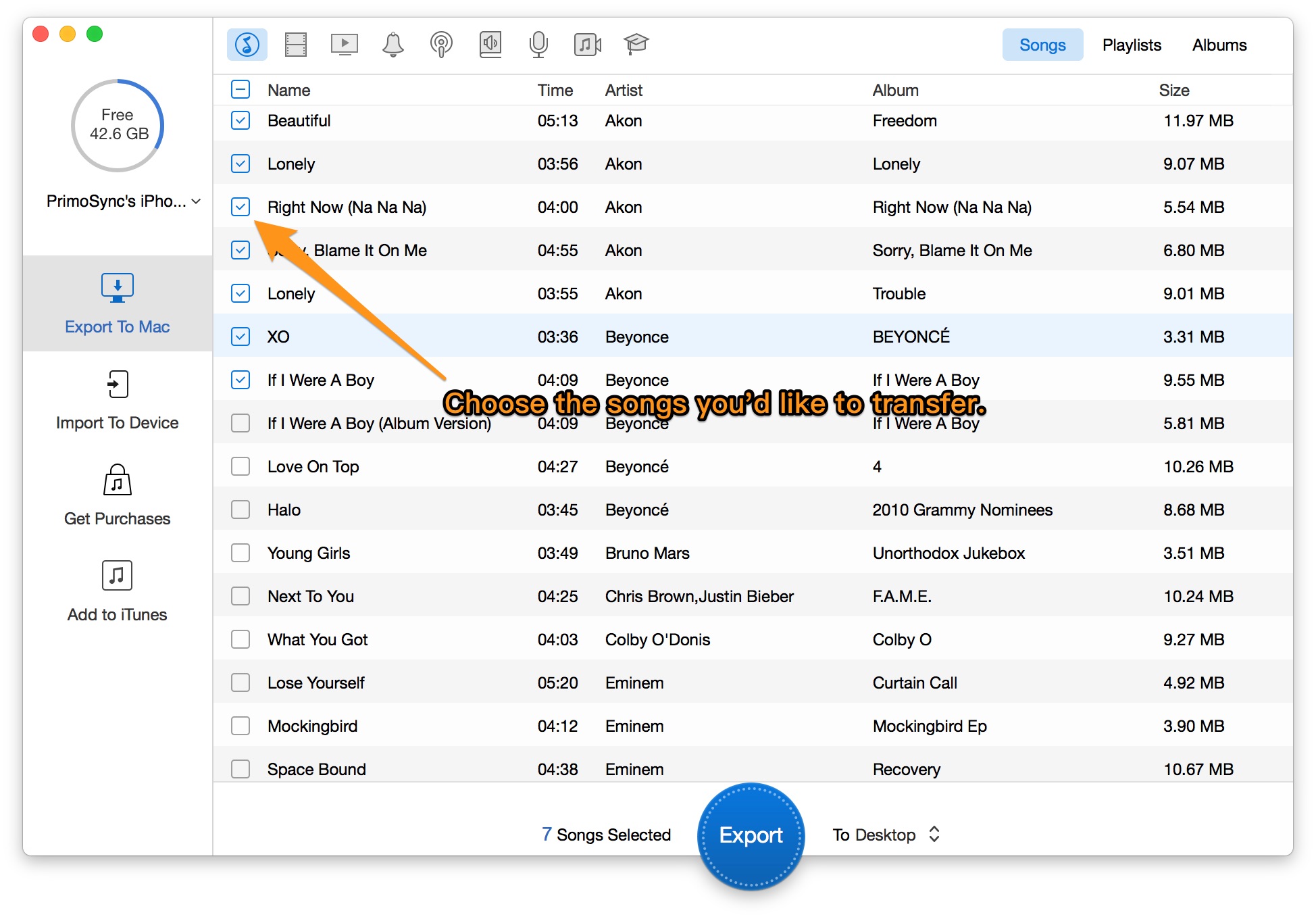The image size is (1316, 919).
Task: Open the iTunes U graduation cap icon
Action: [x=636, y=45]
